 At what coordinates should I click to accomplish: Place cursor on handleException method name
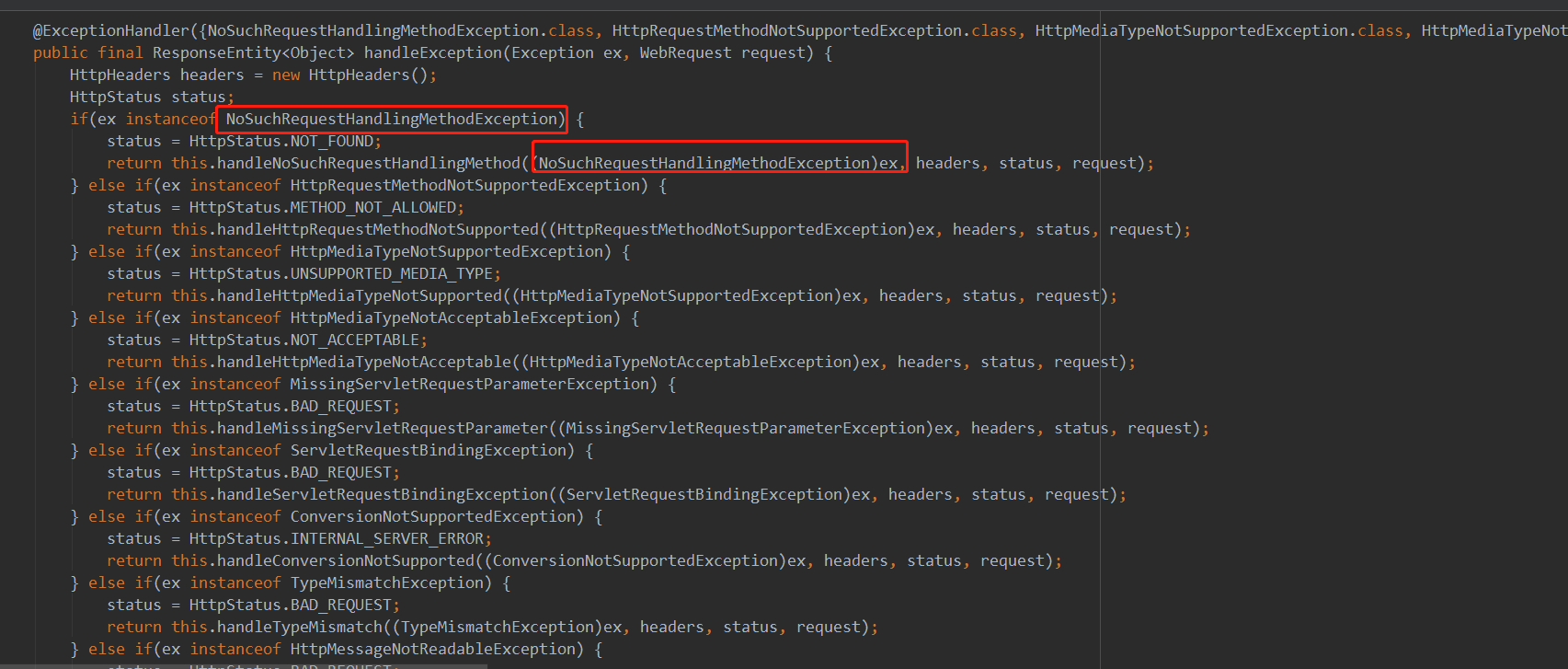432,52
